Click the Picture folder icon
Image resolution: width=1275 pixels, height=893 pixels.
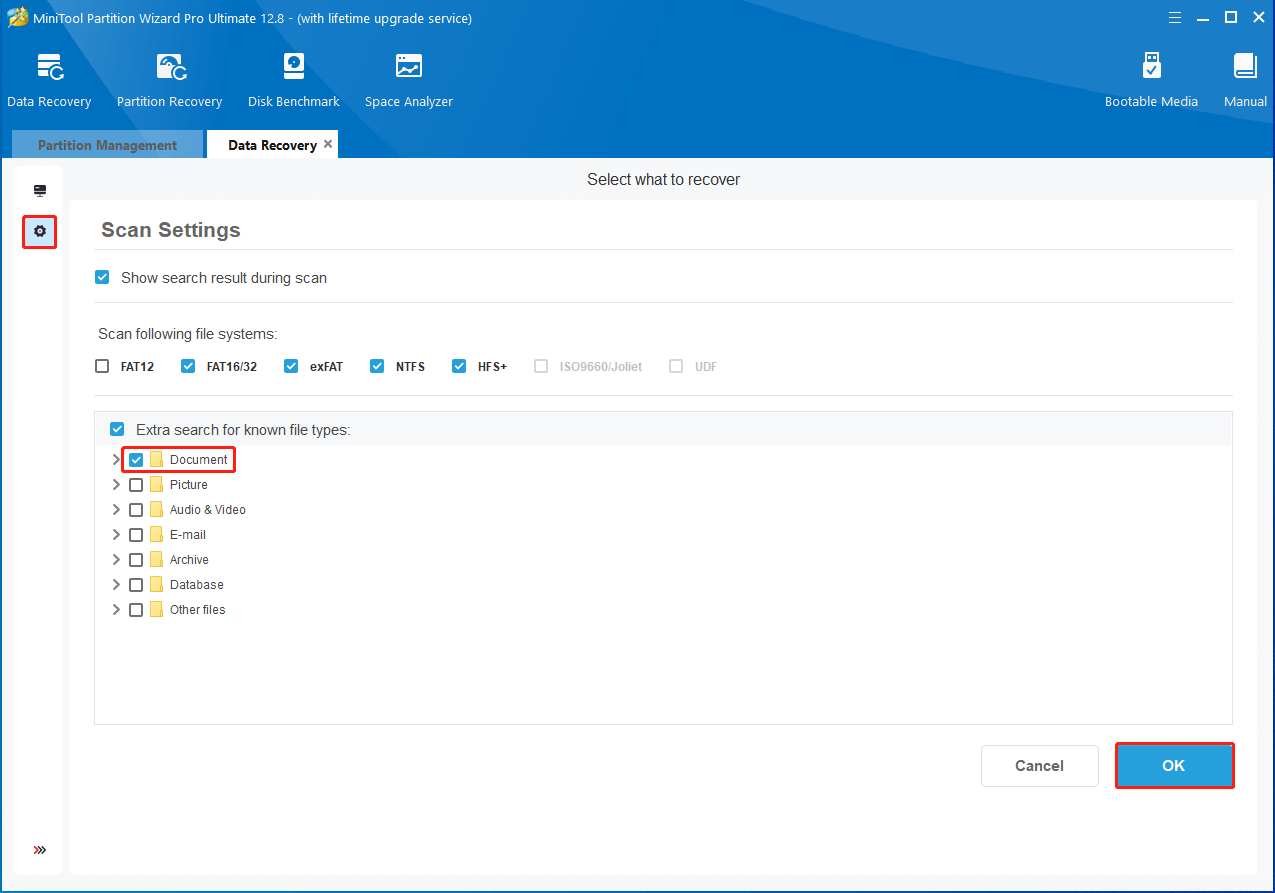point(156,485)
